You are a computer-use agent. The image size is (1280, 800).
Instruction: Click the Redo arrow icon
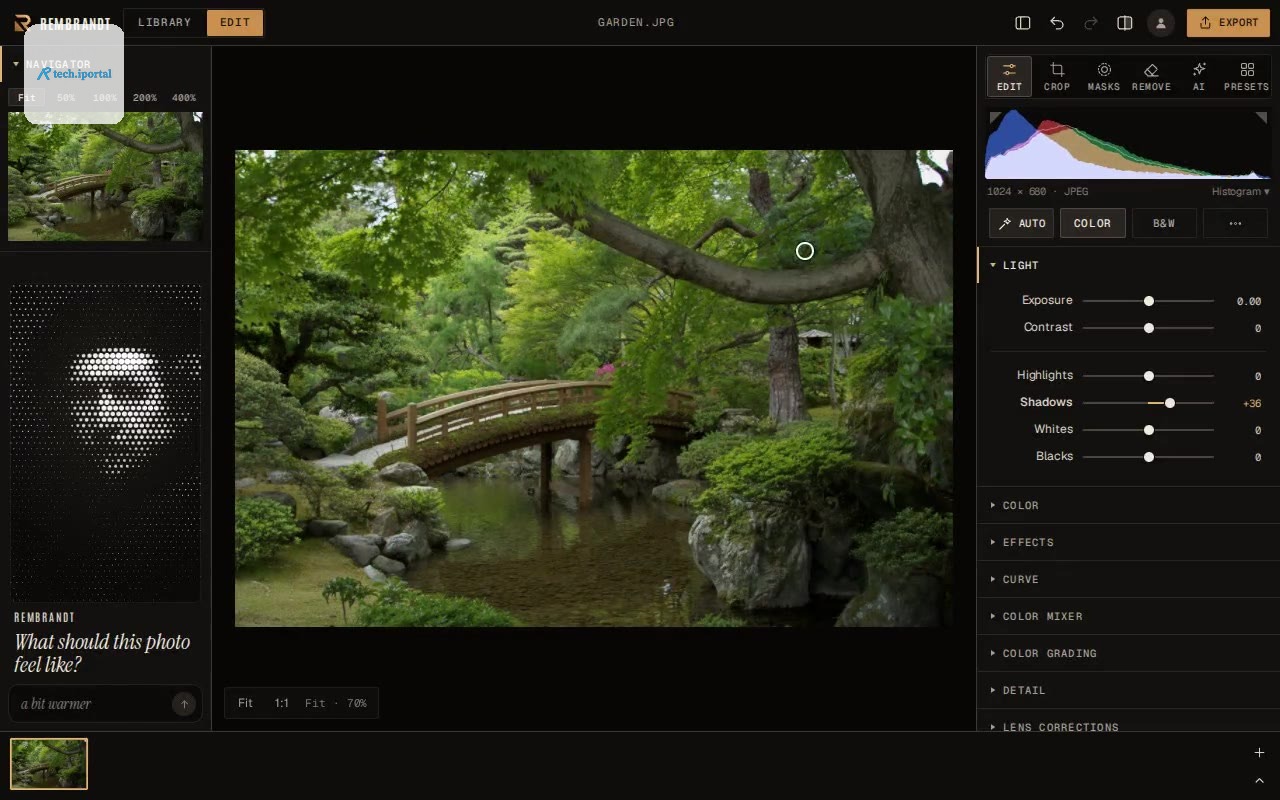tap(1091, 22)
